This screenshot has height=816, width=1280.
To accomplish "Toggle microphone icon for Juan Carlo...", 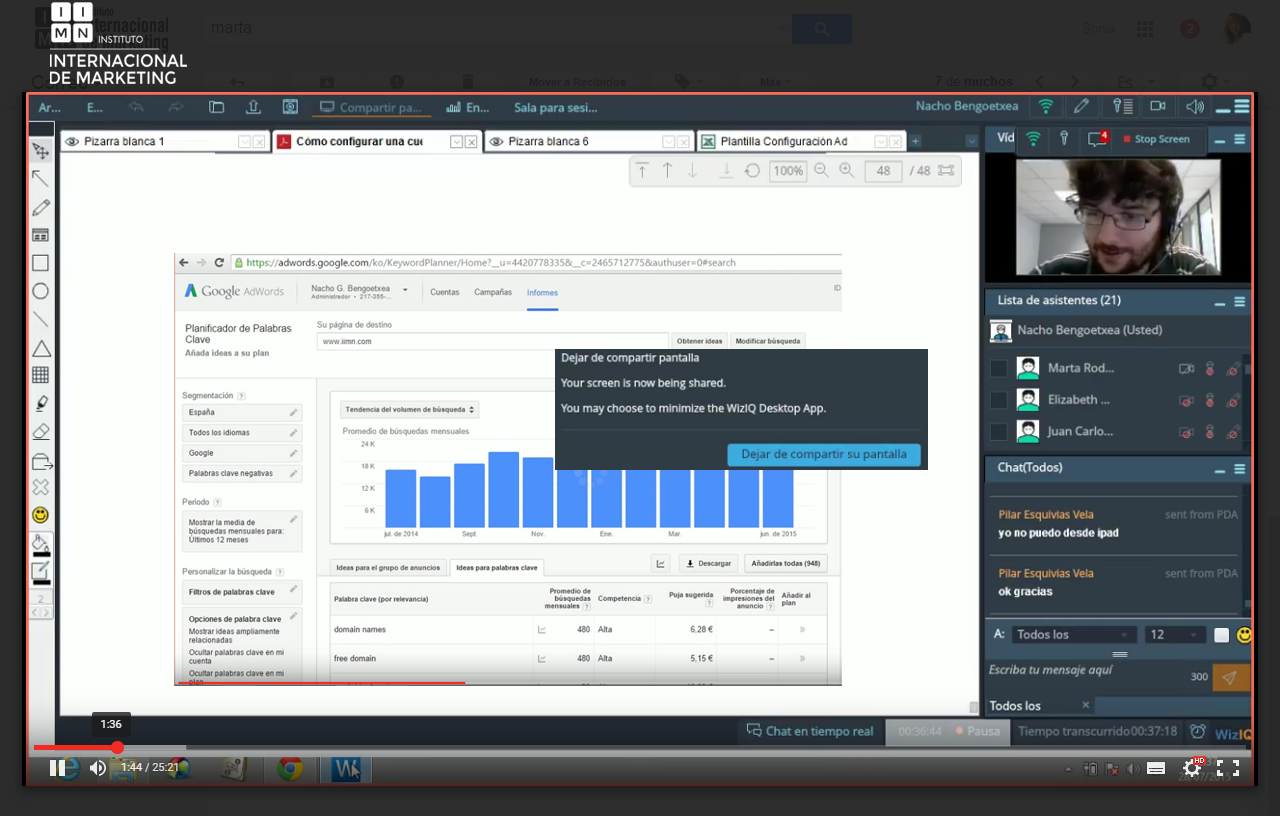I will [1209, 432].
